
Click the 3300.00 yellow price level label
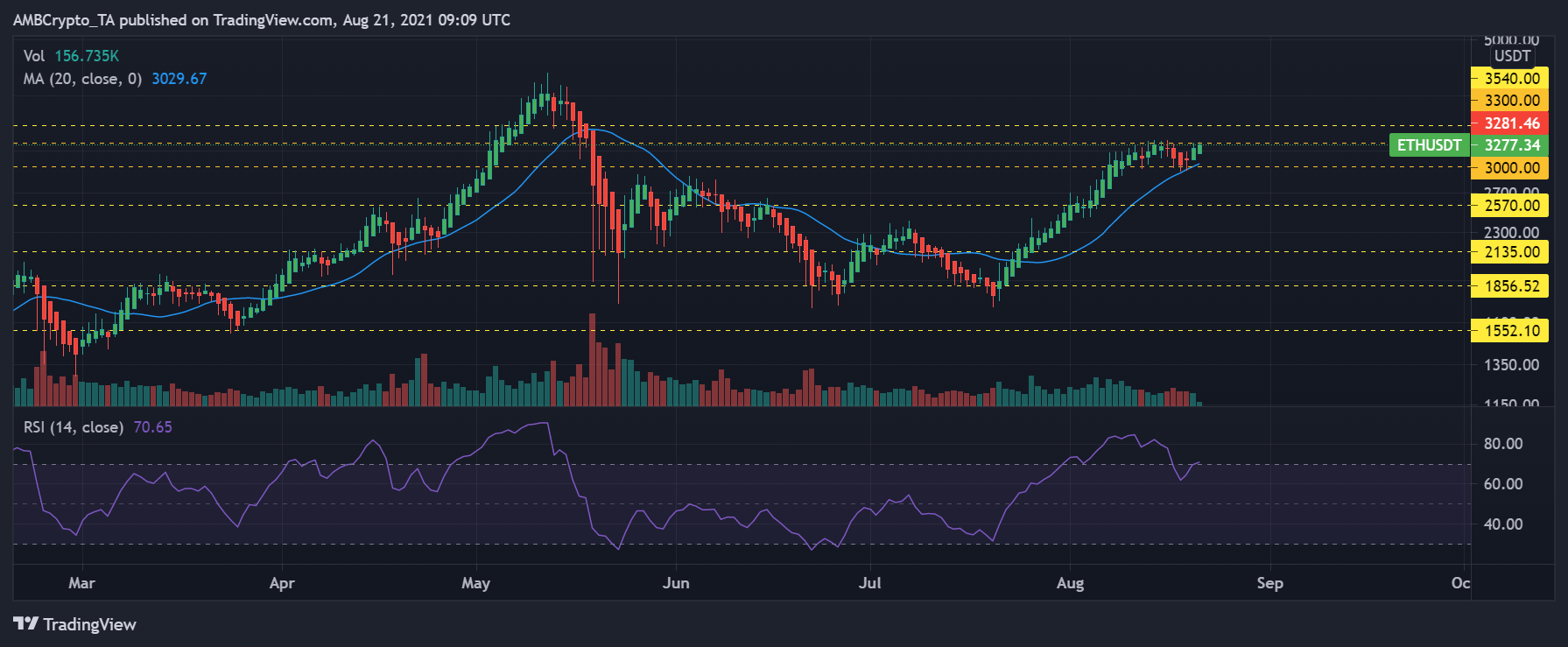click(x=1511, y=101)
